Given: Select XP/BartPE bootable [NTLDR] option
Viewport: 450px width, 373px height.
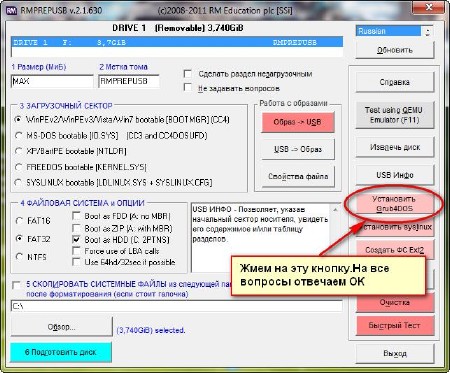Looking at the screenshot, I should click(x=19, y=151).
